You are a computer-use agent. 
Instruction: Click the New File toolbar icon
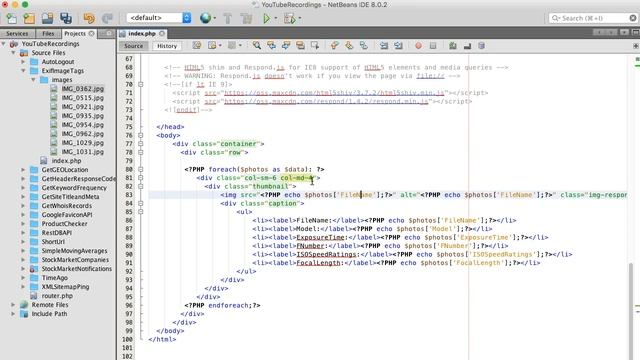tap(11, 18)
